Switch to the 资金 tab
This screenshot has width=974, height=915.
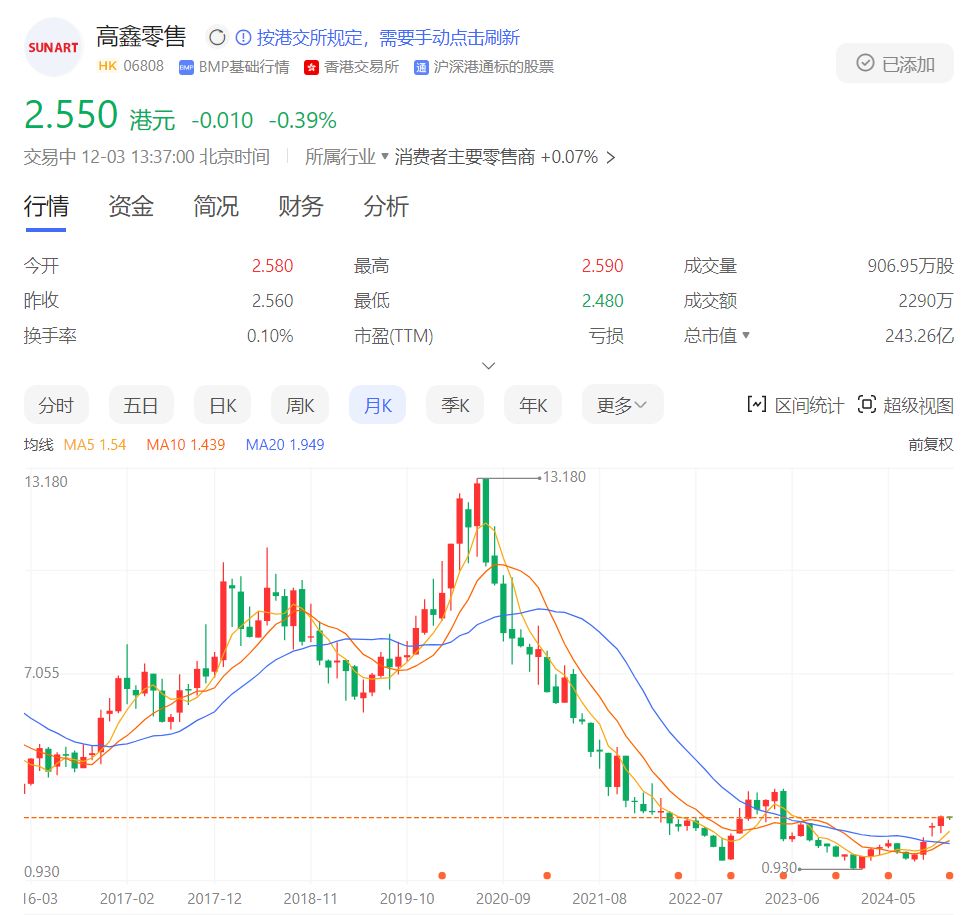pyautogui.click(x=130, y=207)
